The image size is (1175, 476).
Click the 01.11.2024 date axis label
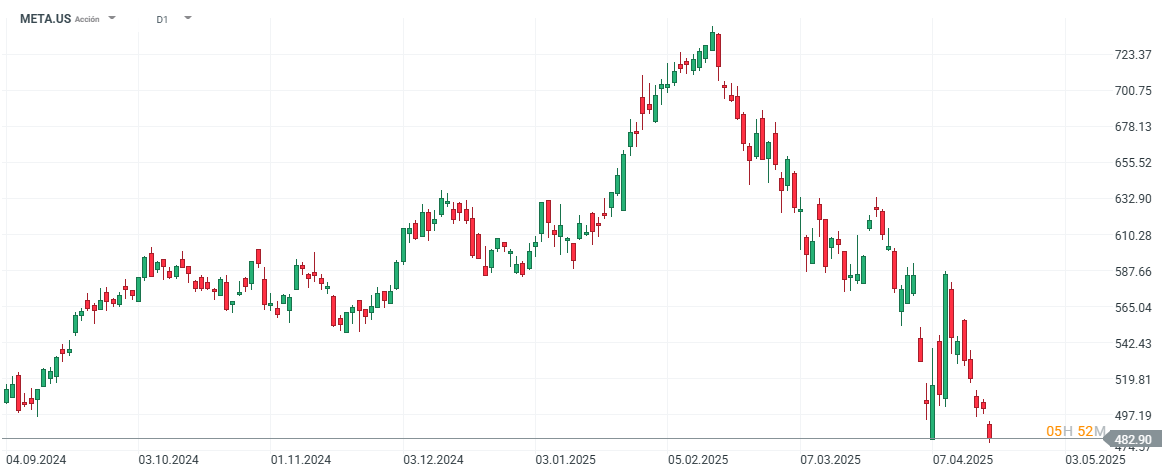point(301,460)
